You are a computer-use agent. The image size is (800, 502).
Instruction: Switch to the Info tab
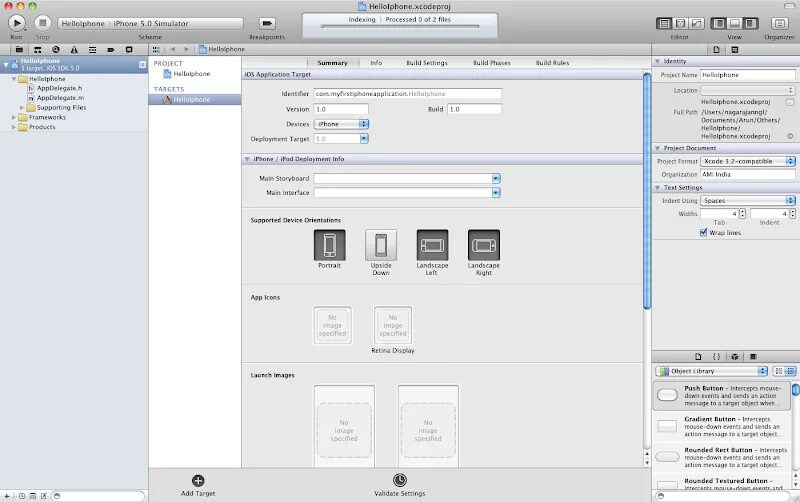[x=376, y=63]
